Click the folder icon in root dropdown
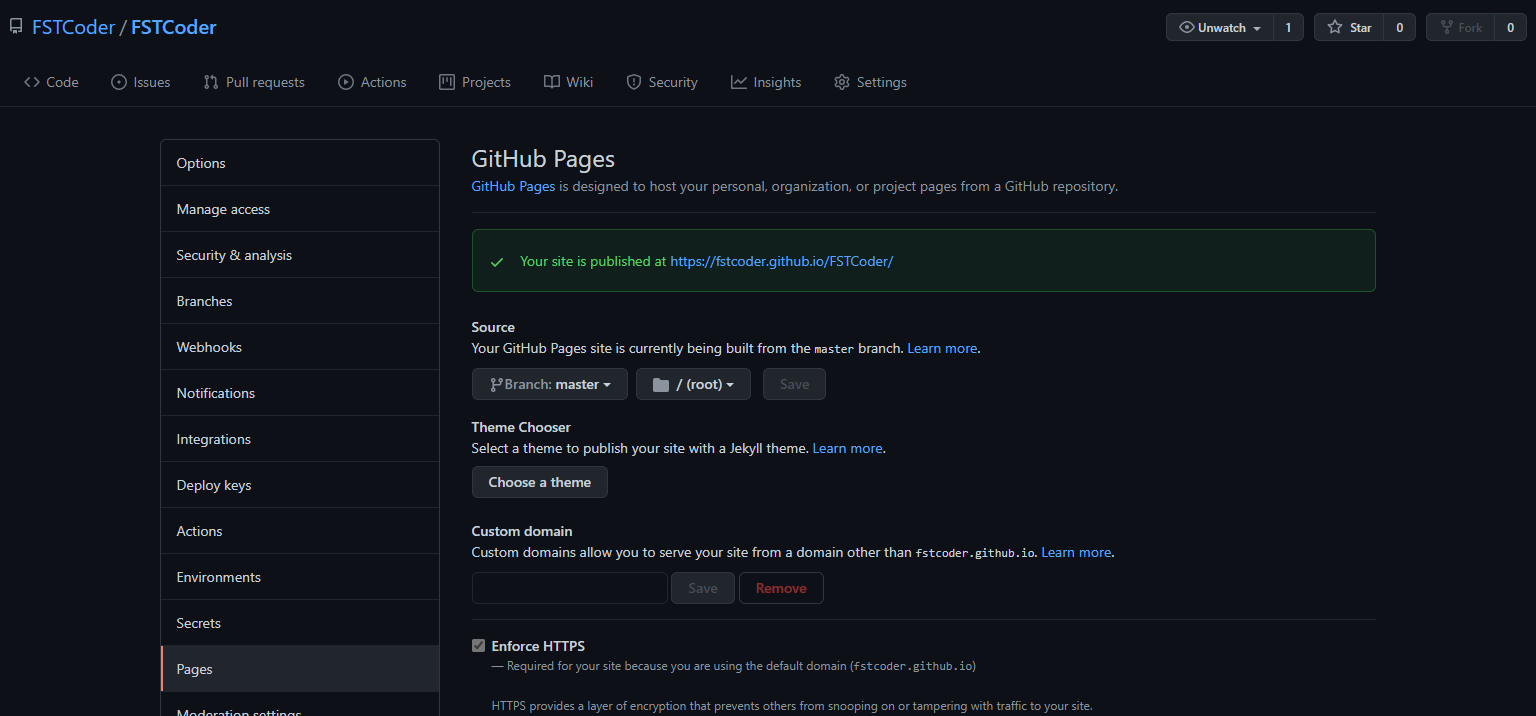 [x=660, y=384]
